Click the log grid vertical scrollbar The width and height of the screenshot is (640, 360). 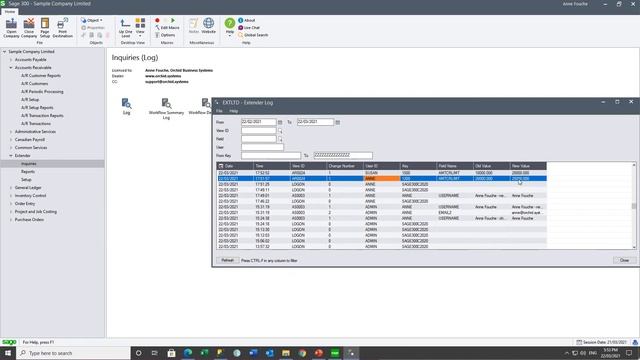(x=634, y=206)
